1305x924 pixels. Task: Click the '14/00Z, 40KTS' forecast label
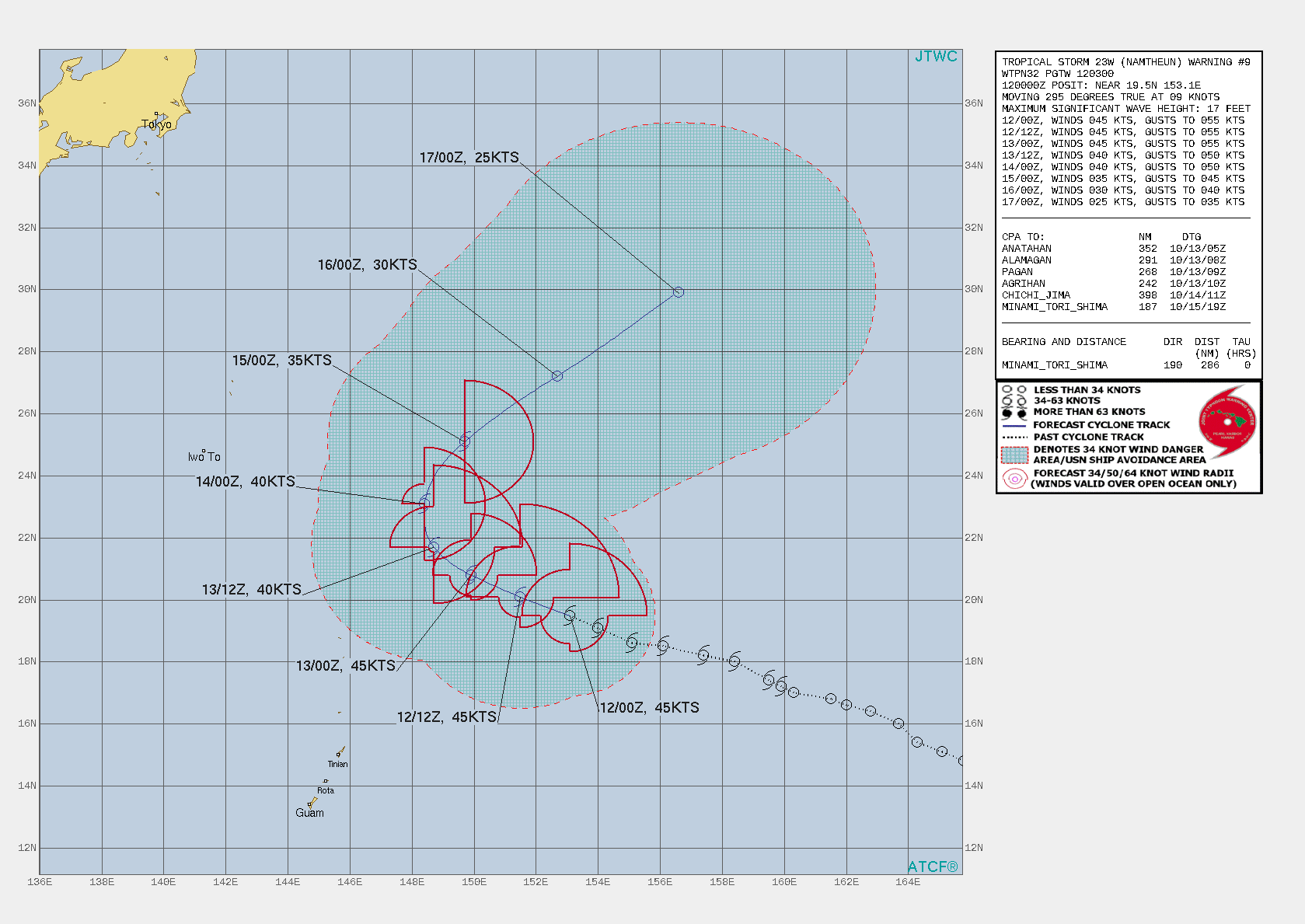tap(245, 482)
